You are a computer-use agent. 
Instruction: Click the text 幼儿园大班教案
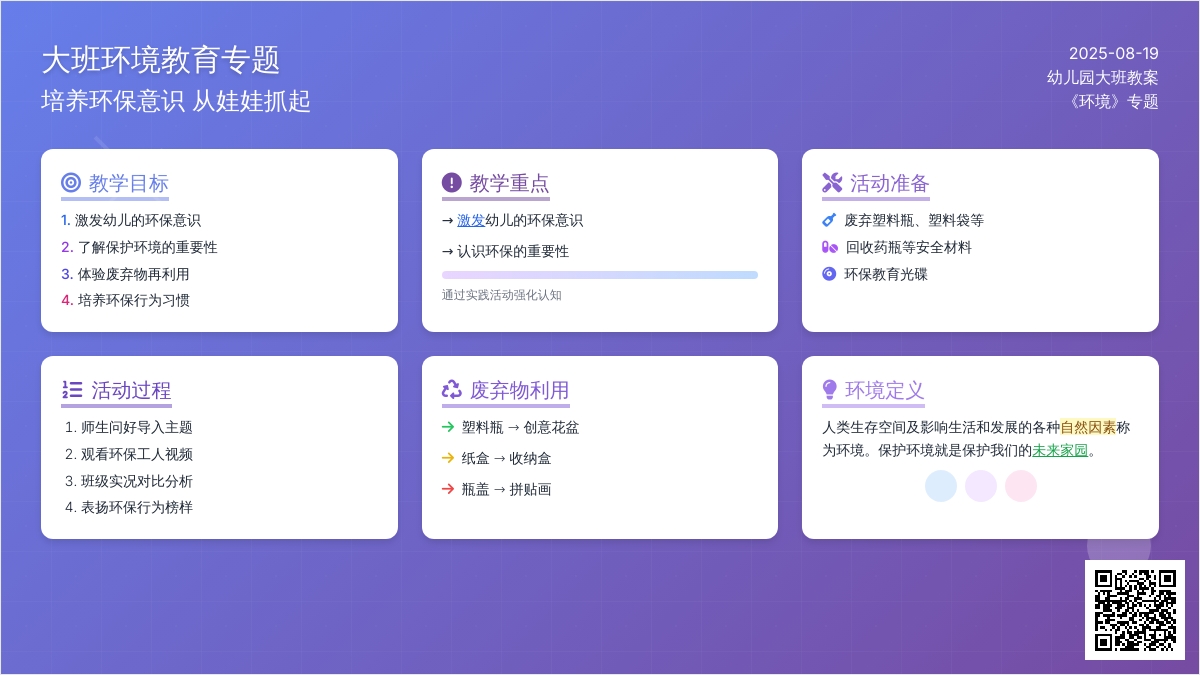(x=1103, y=78)
